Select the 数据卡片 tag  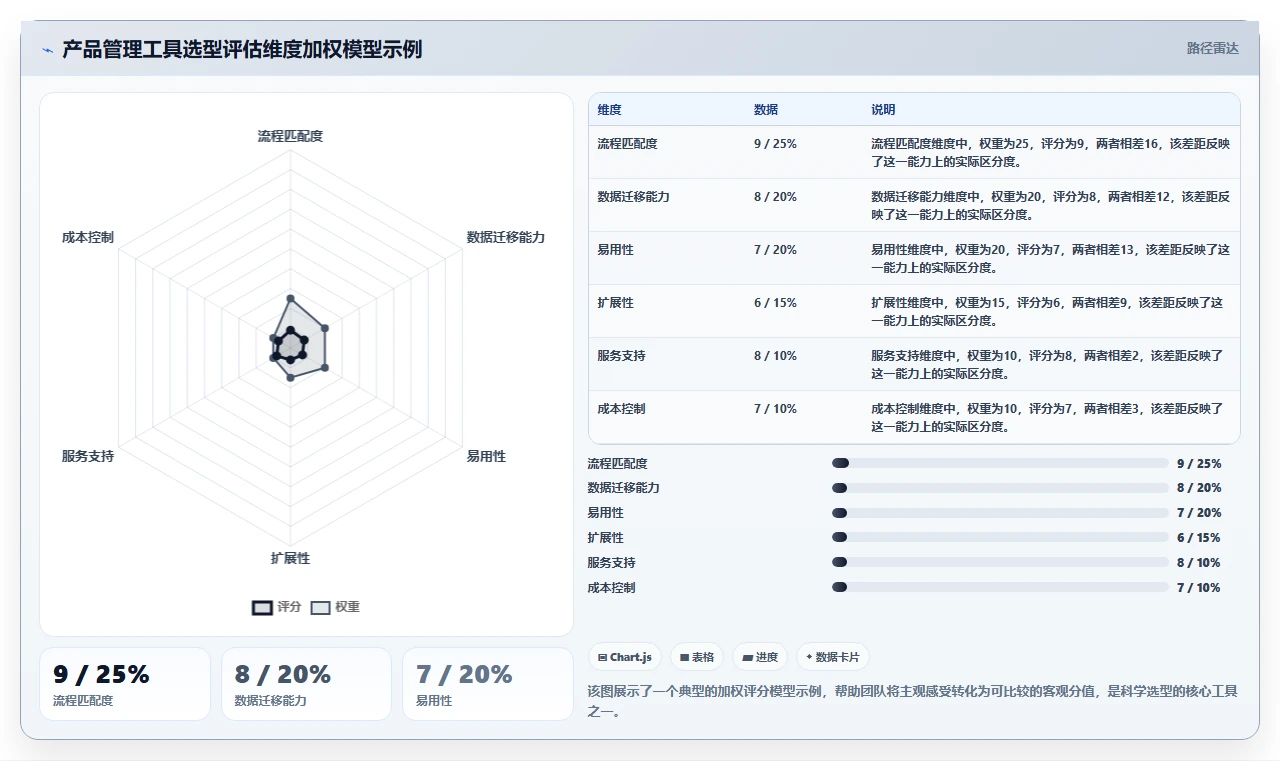(834, 657)
